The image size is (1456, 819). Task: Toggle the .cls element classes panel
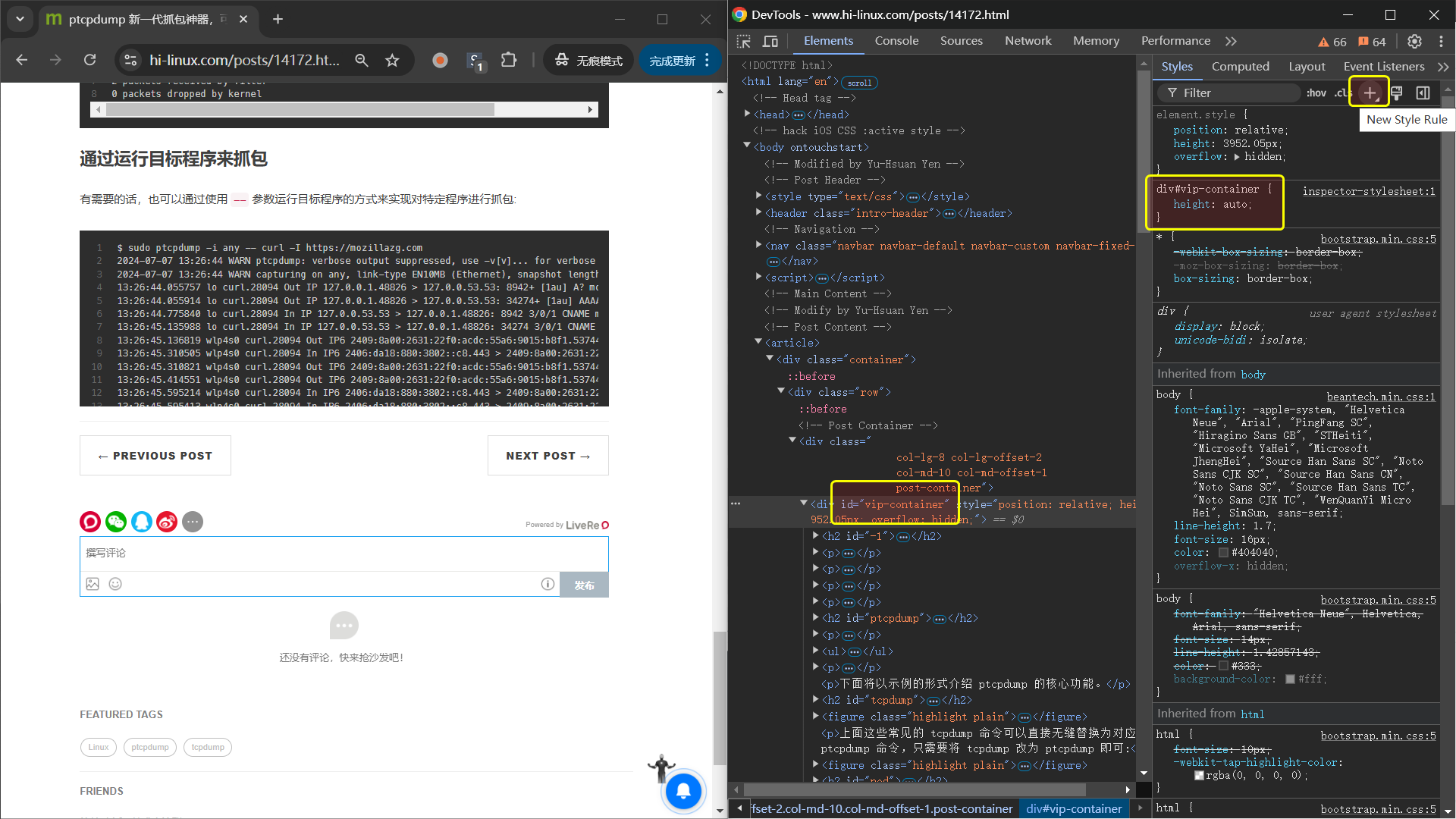1341,93
